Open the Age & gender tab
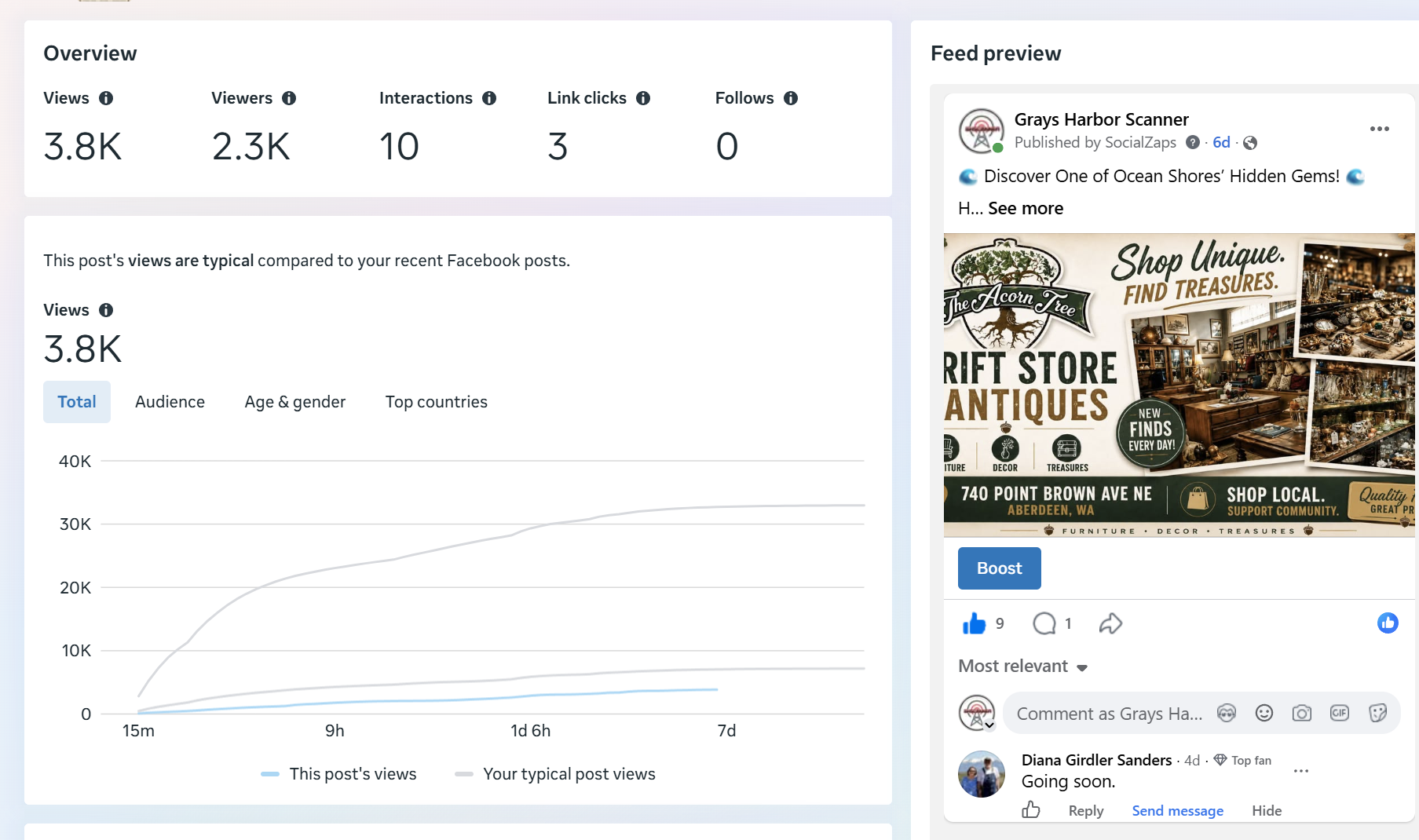Screen dimensions: 1419x840 coord(295,402)
